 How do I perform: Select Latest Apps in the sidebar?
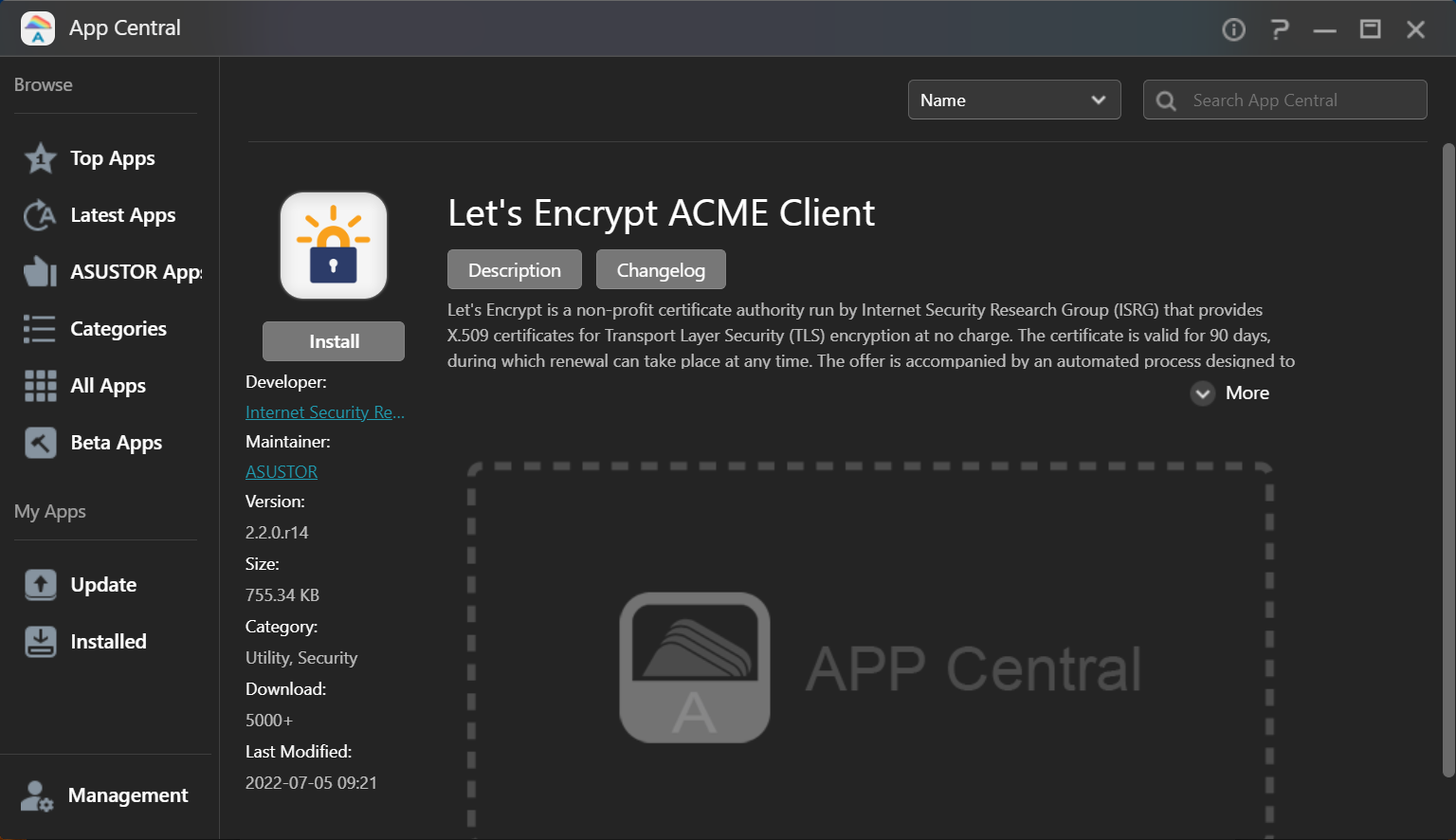123,215
